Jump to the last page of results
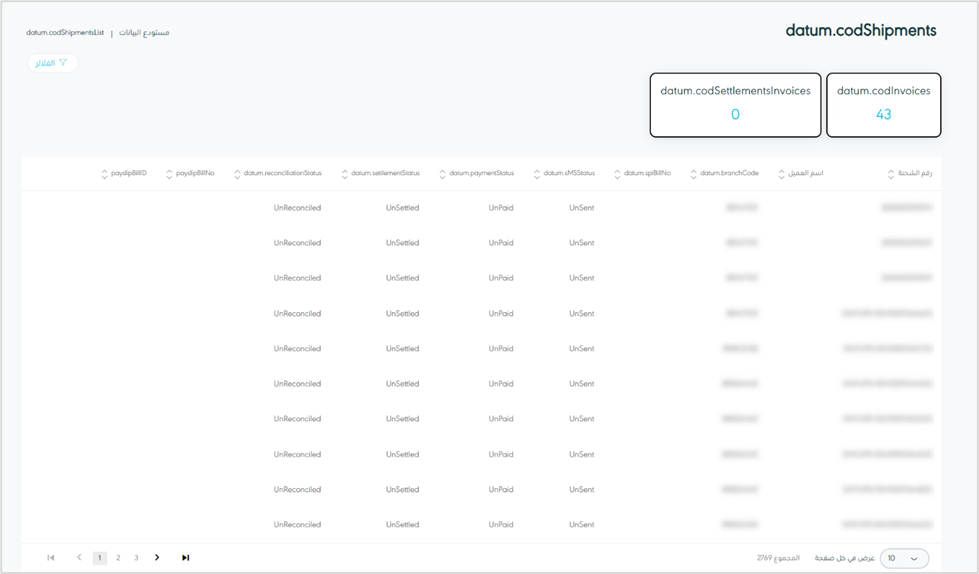The image size is (979, 574). click(185, 558)
